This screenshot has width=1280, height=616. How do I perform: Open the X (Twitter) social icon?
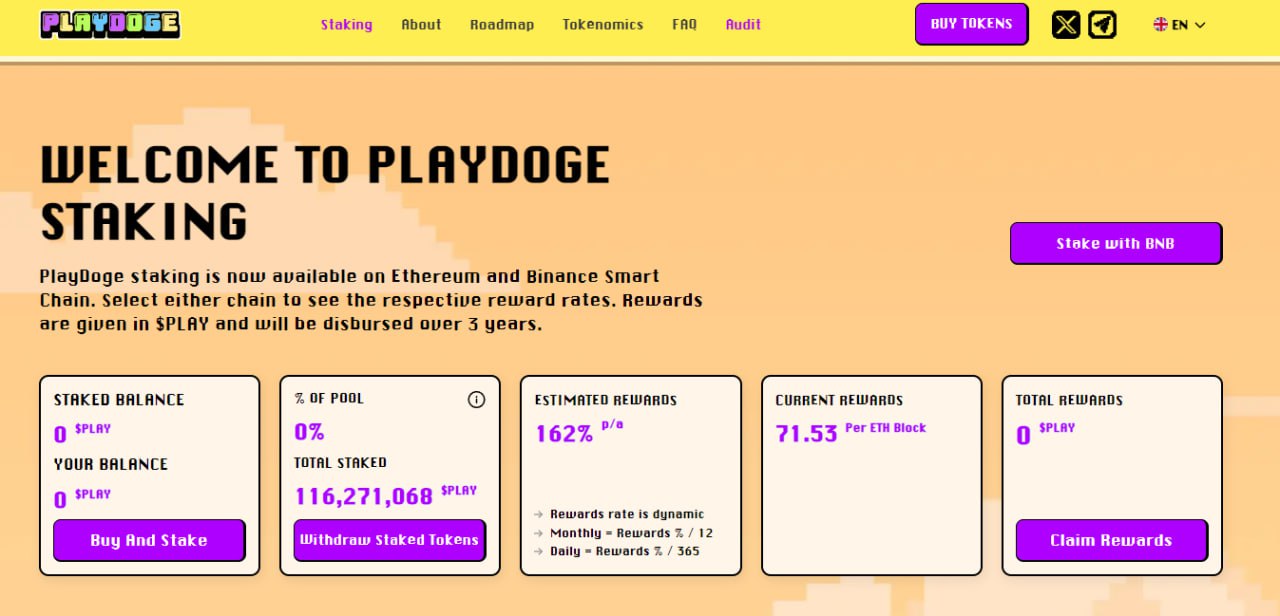point(1066,24)
